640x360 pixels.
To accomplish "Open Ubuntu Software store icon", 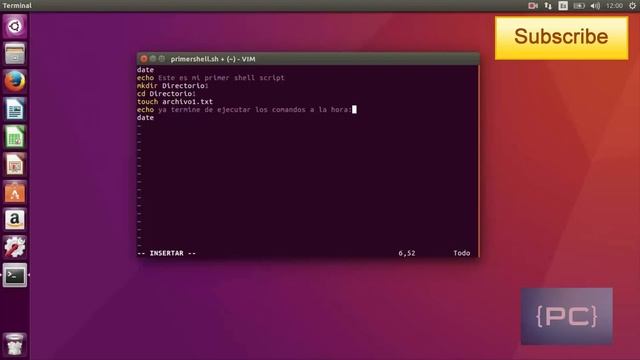I will [15, 192].
